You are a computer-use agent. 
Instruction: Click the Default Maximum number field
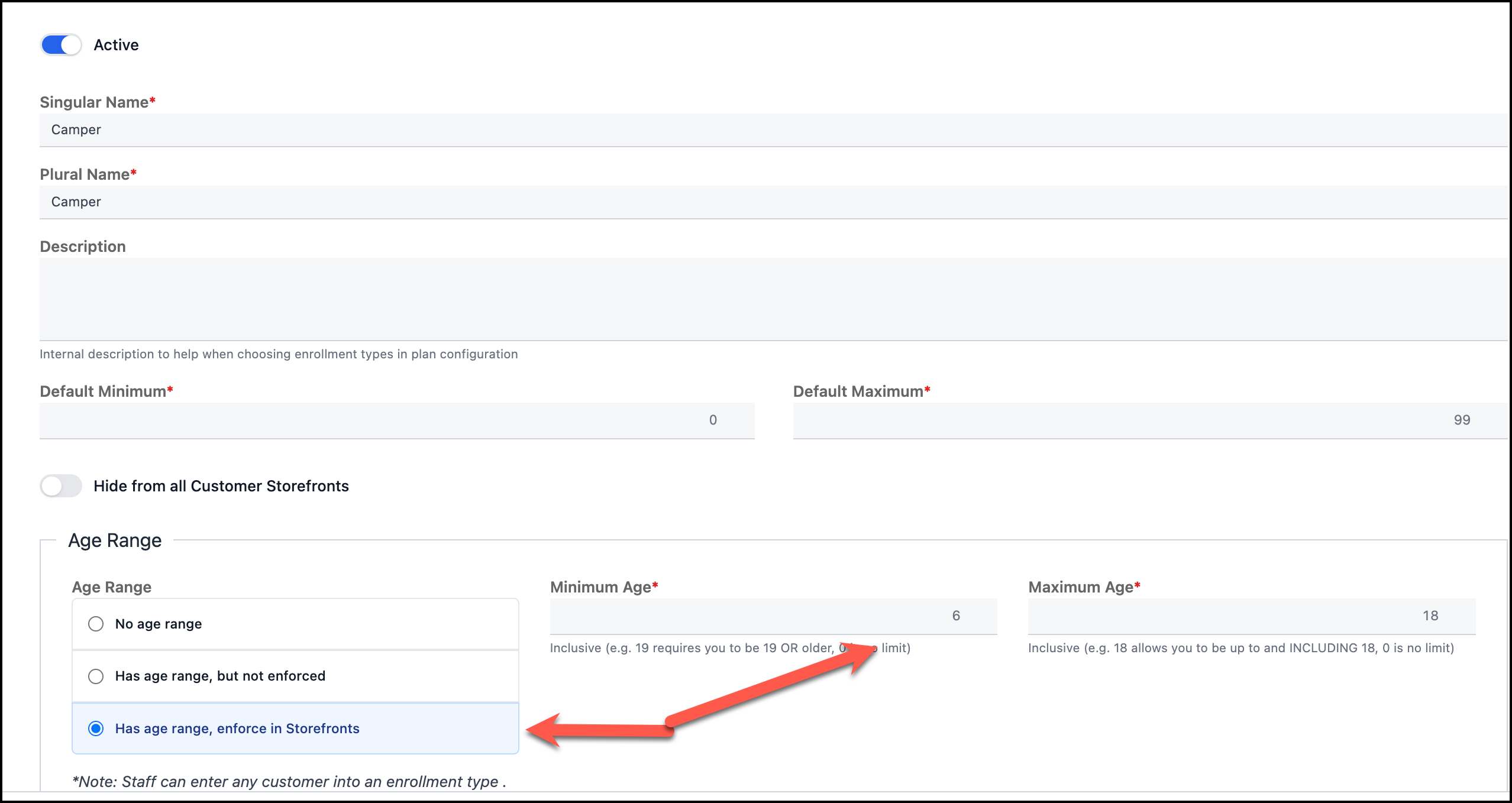[x=1148, y=420]
